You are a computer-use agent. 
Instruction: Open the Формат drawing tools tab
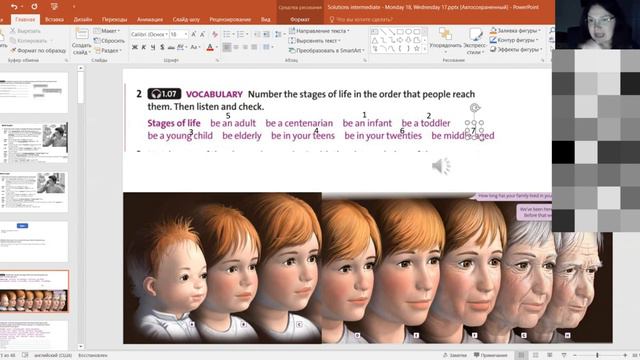tap(300, 19)
